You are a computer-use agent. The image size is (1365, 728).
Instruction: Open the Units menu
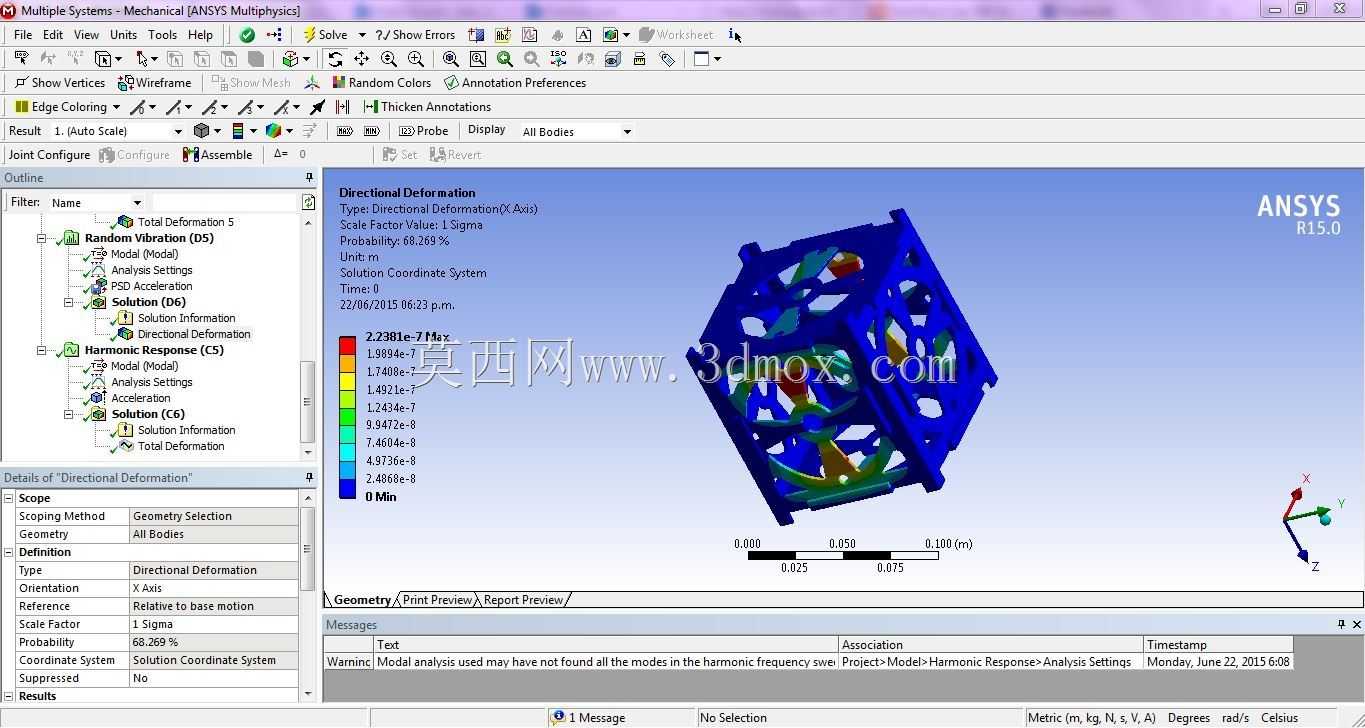pyautogui.click(x=123, y=34)
